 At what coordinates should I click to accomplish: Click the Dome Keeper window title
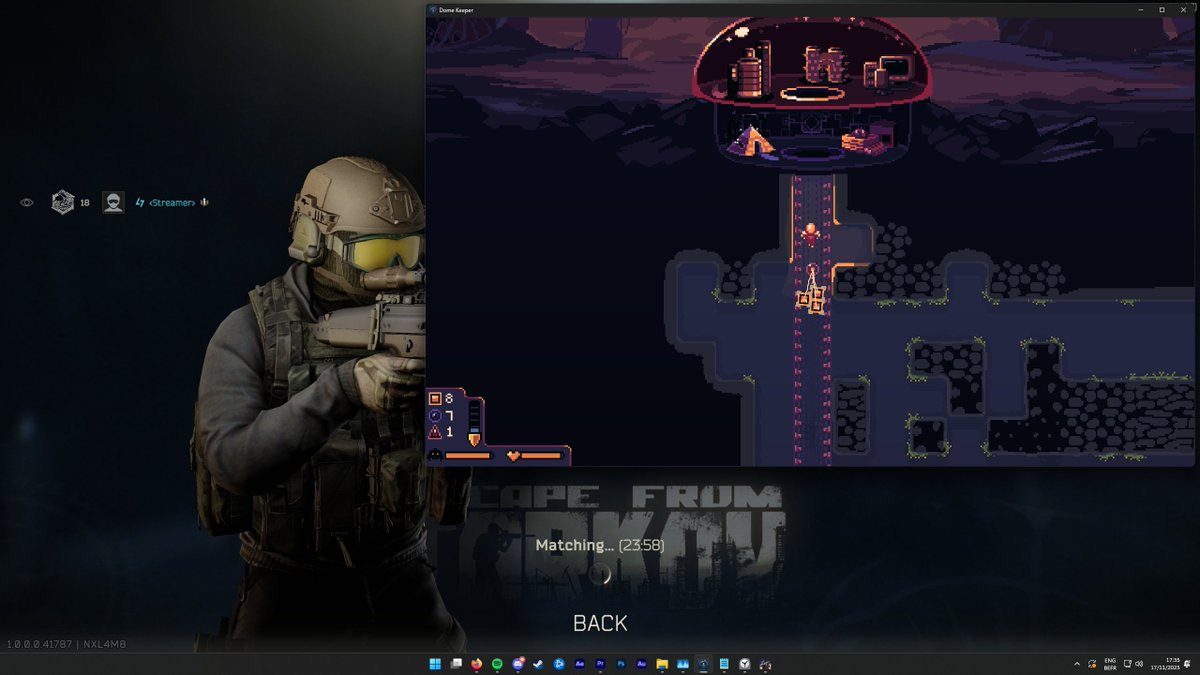[x=455, y=10]
